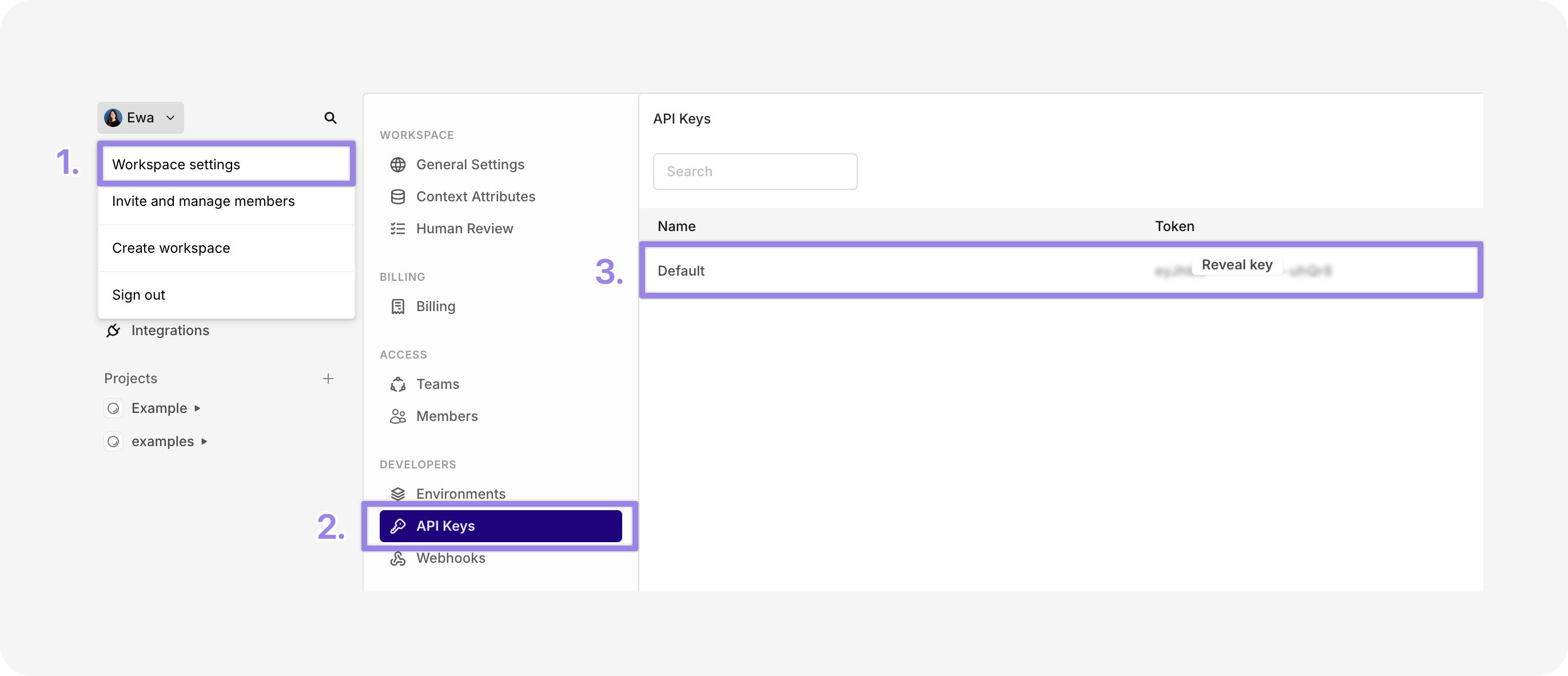Click the Teams icon in sidebar
The width and height of the screenshot is (1568, 676).
tap(397, 384)
